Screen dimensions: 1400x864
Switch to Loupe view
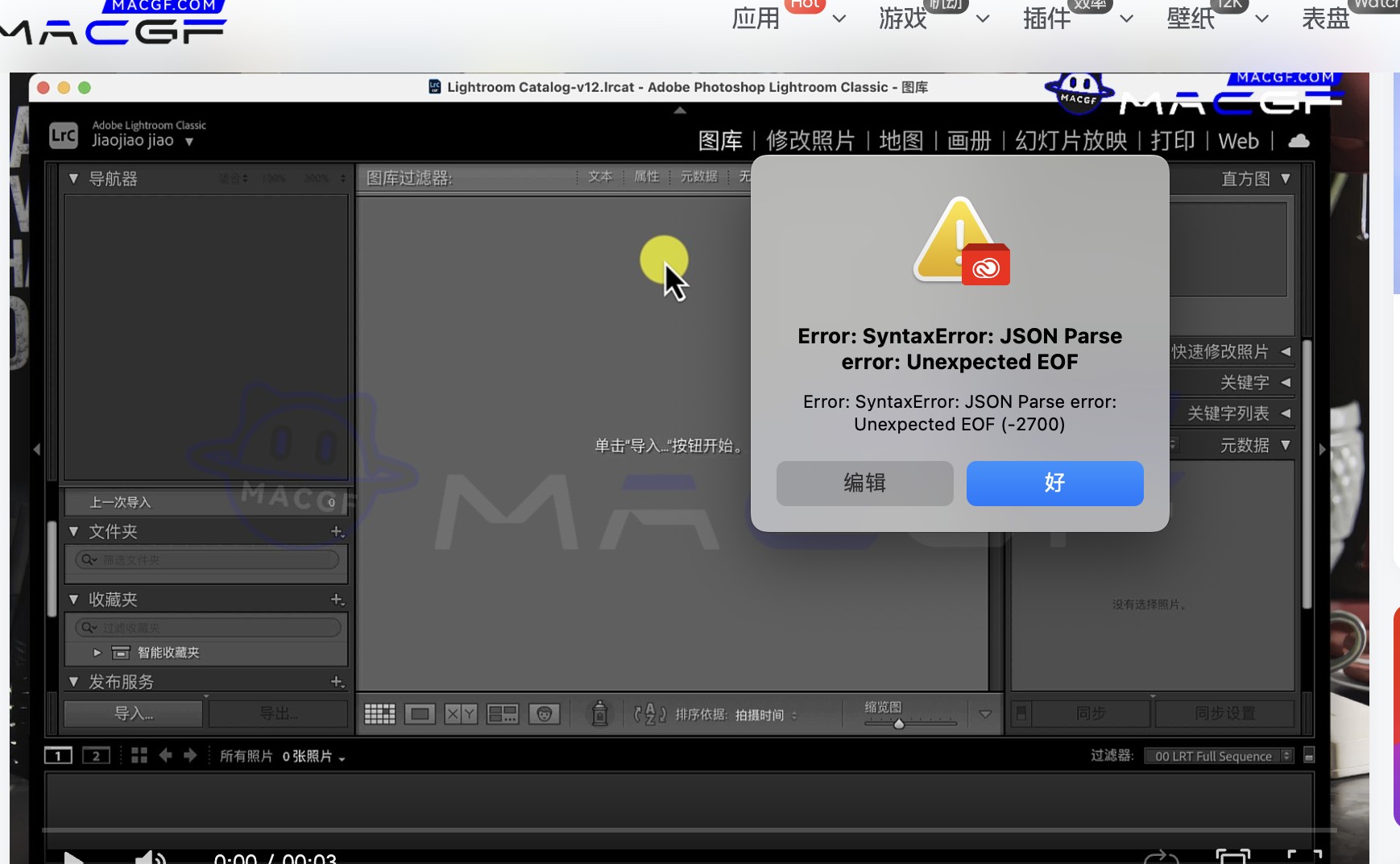(420, 712)
